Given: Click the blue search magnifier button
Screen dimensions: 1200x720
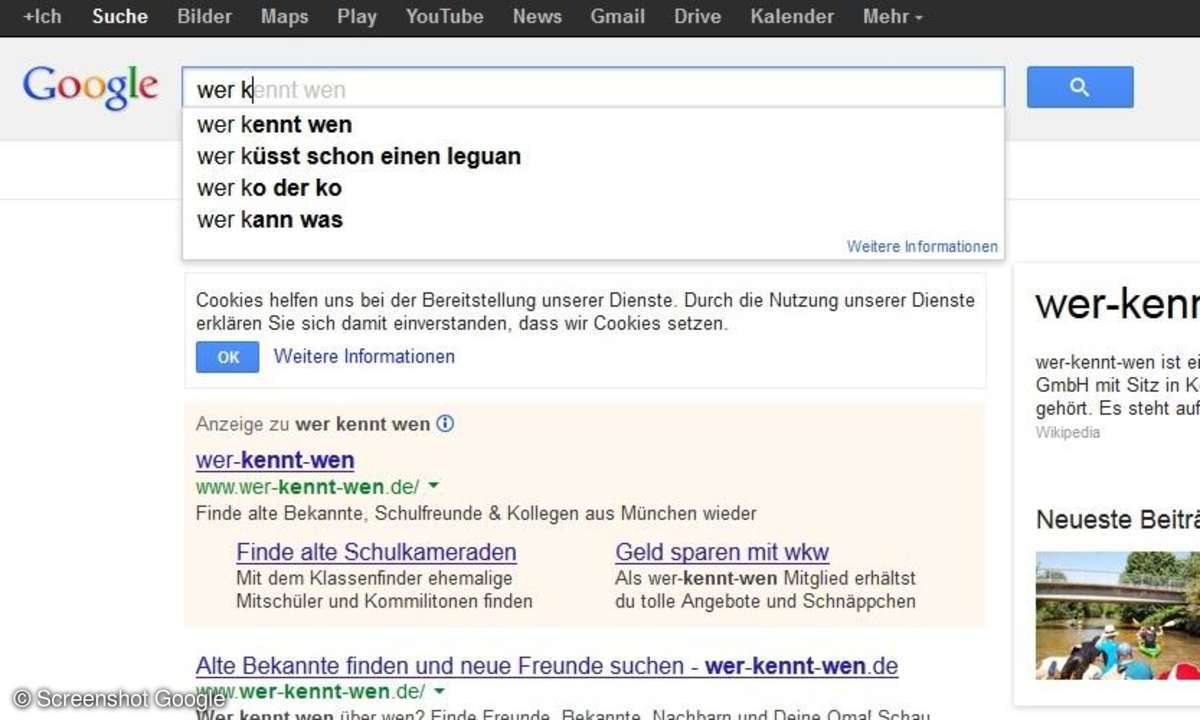Looking at the screenshot, I should coord(1080,87).
